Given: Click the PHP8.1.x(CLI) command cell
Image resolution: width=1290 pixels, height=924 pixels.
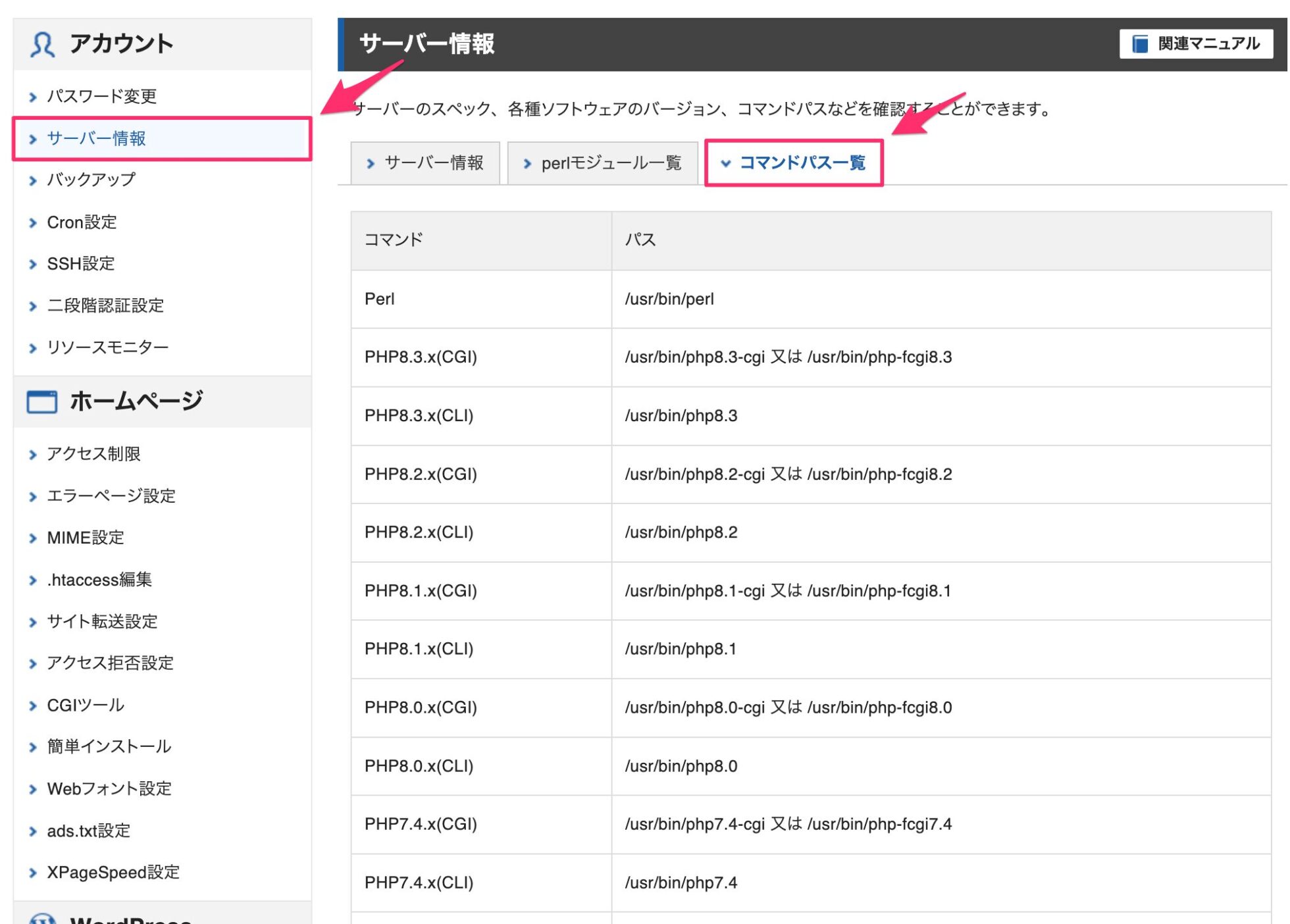Looking at the screenshot, I should 481,649.
